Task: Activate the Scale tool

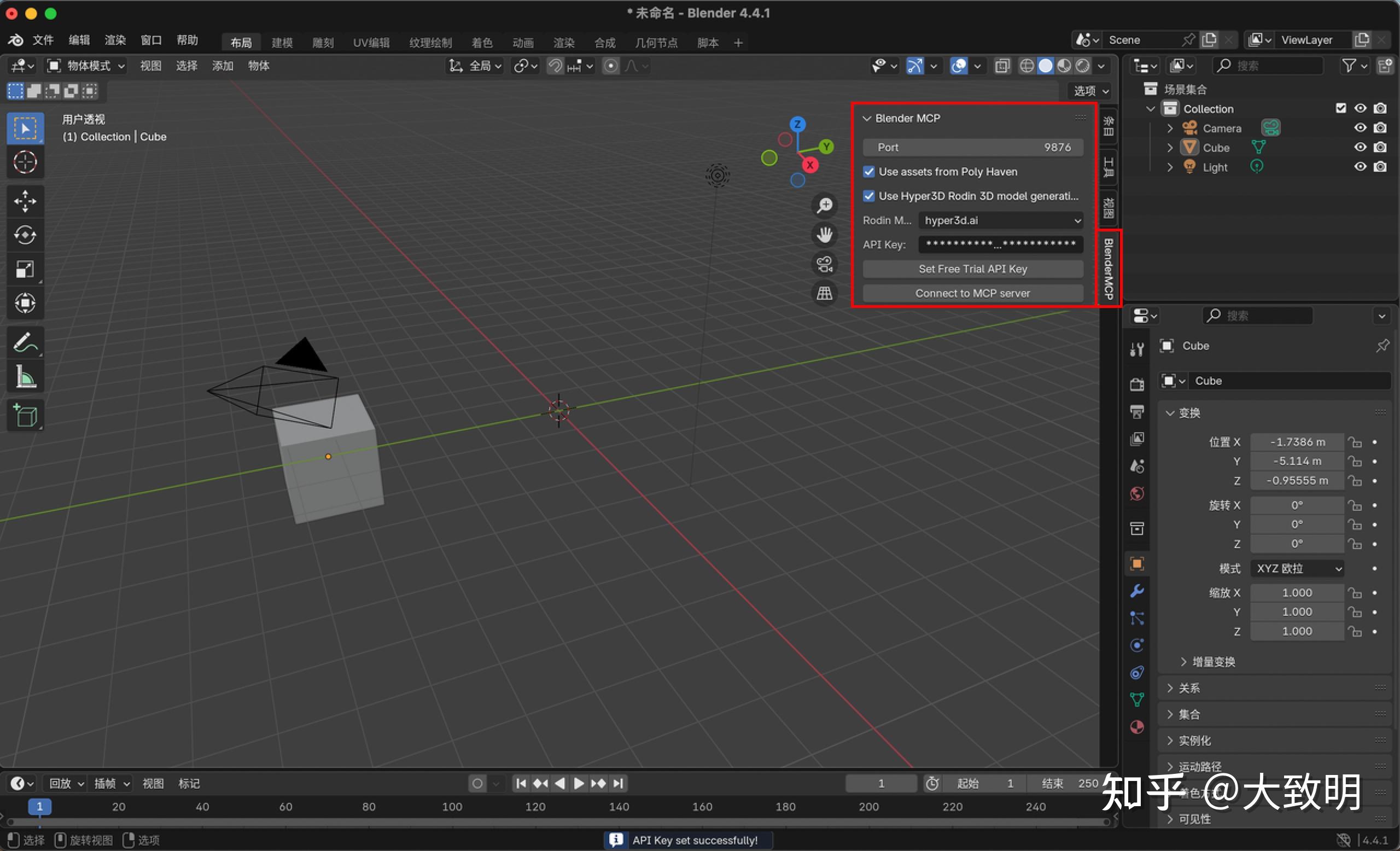Action: (25, 269)
